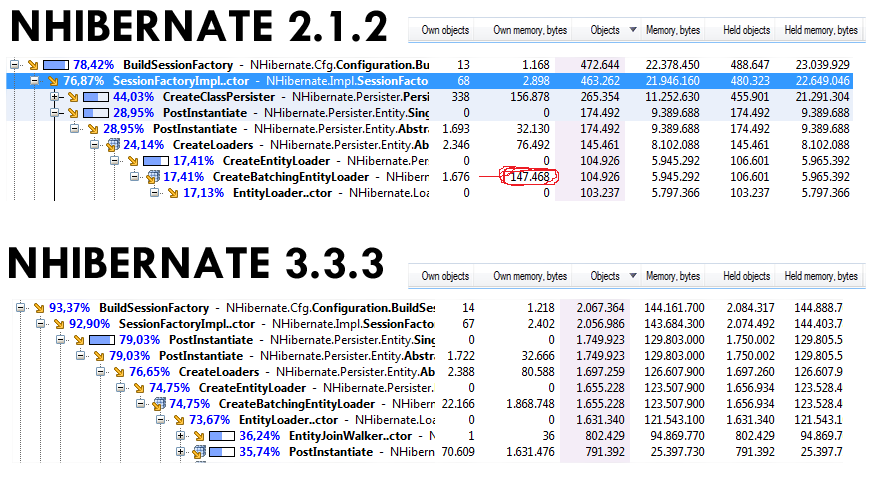Sort by Memory, bytes in 3.3.3 table
Screen dimensions: 874x478
tap(672, 276)
